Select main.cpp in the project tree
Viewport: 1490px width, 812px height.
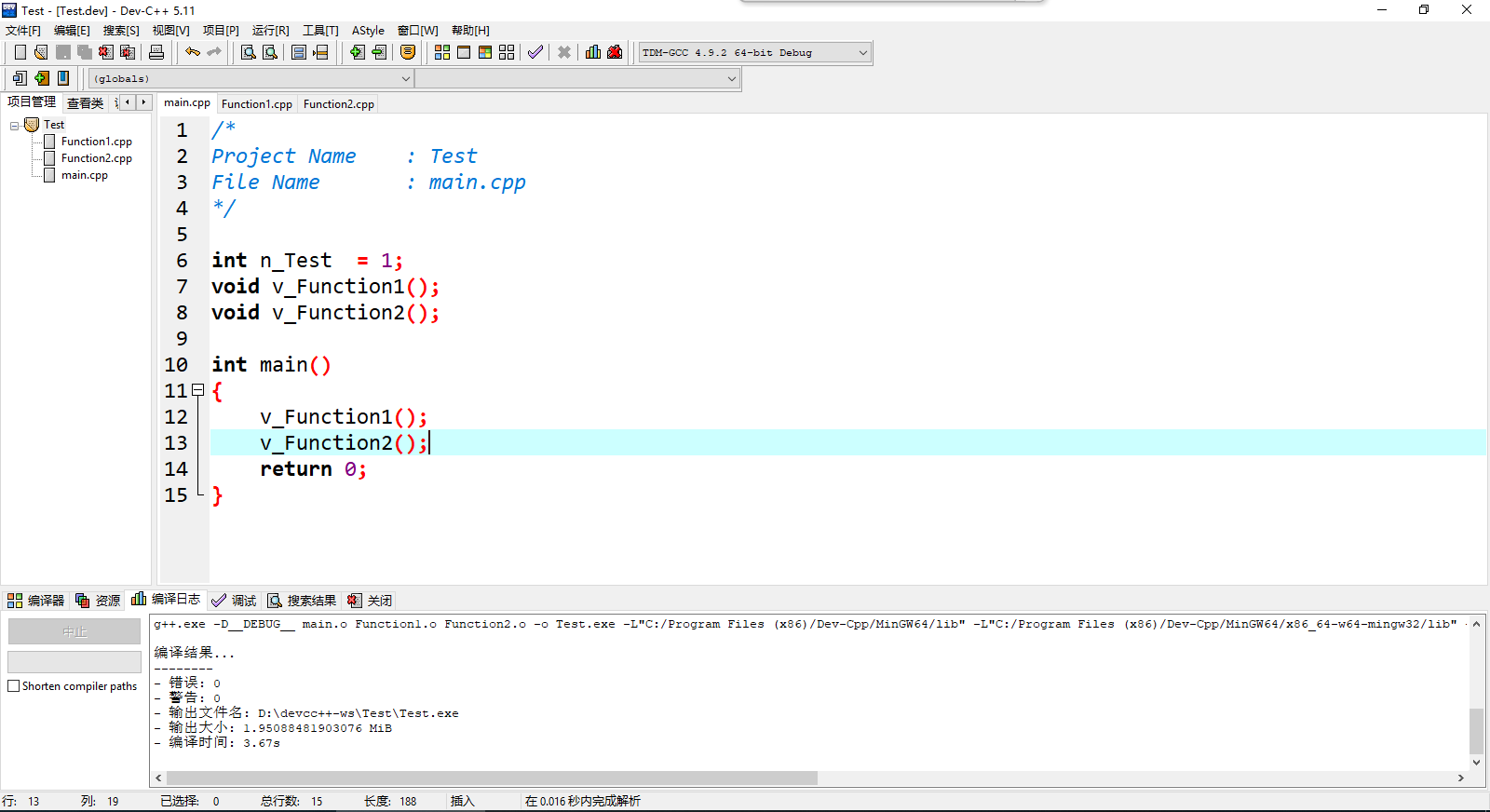click(84, 175)
